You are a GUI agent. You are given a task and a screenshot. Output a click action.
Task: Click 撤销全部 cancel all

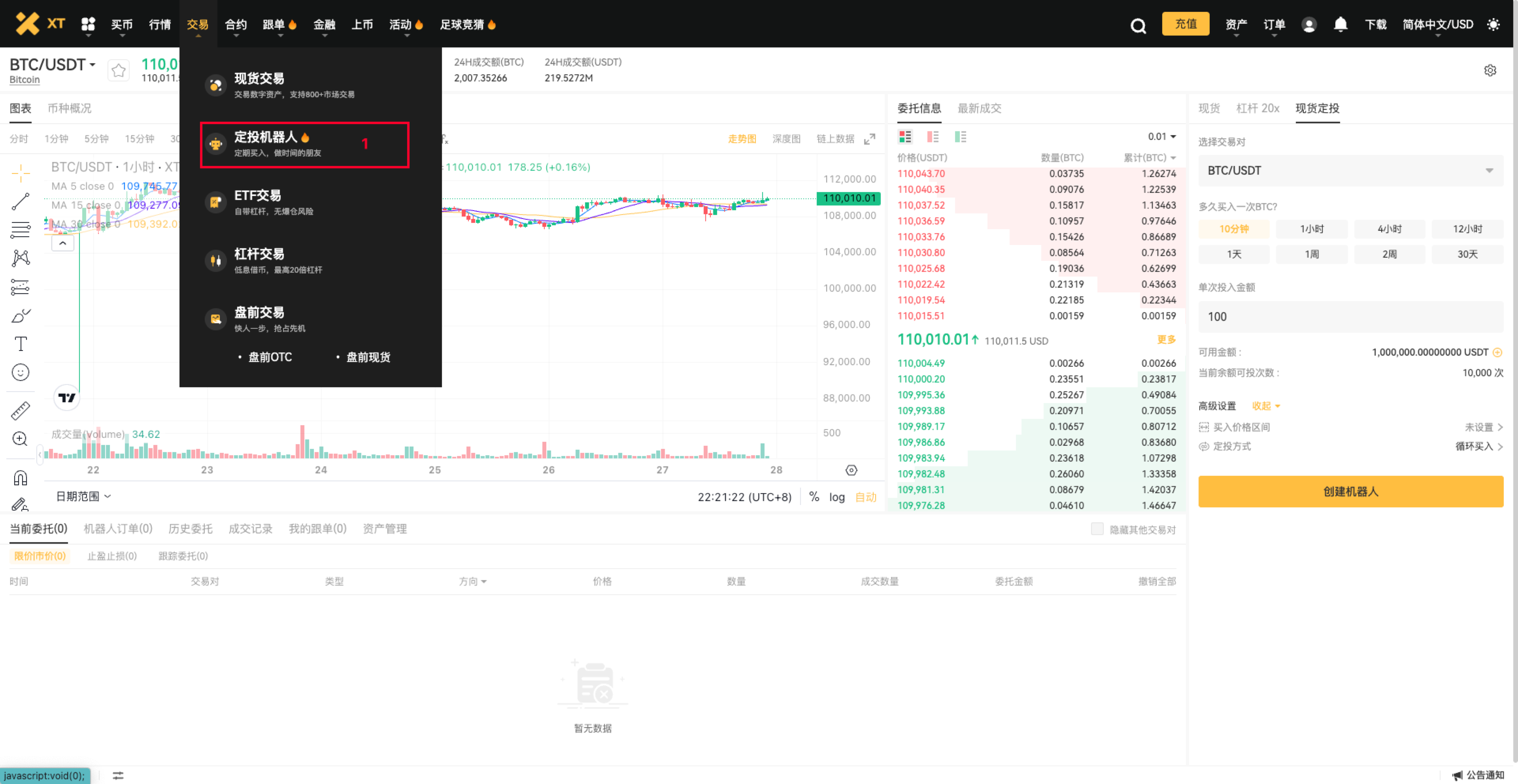click(1157, 581)
